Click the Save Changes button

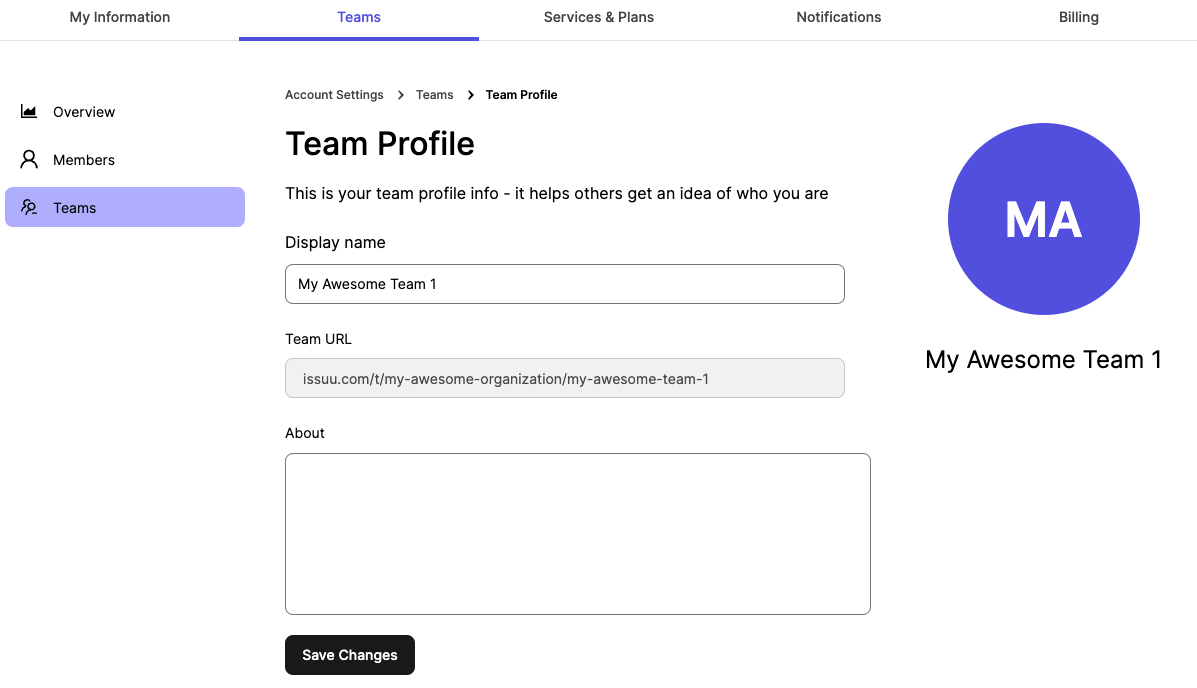pos(349,654)
